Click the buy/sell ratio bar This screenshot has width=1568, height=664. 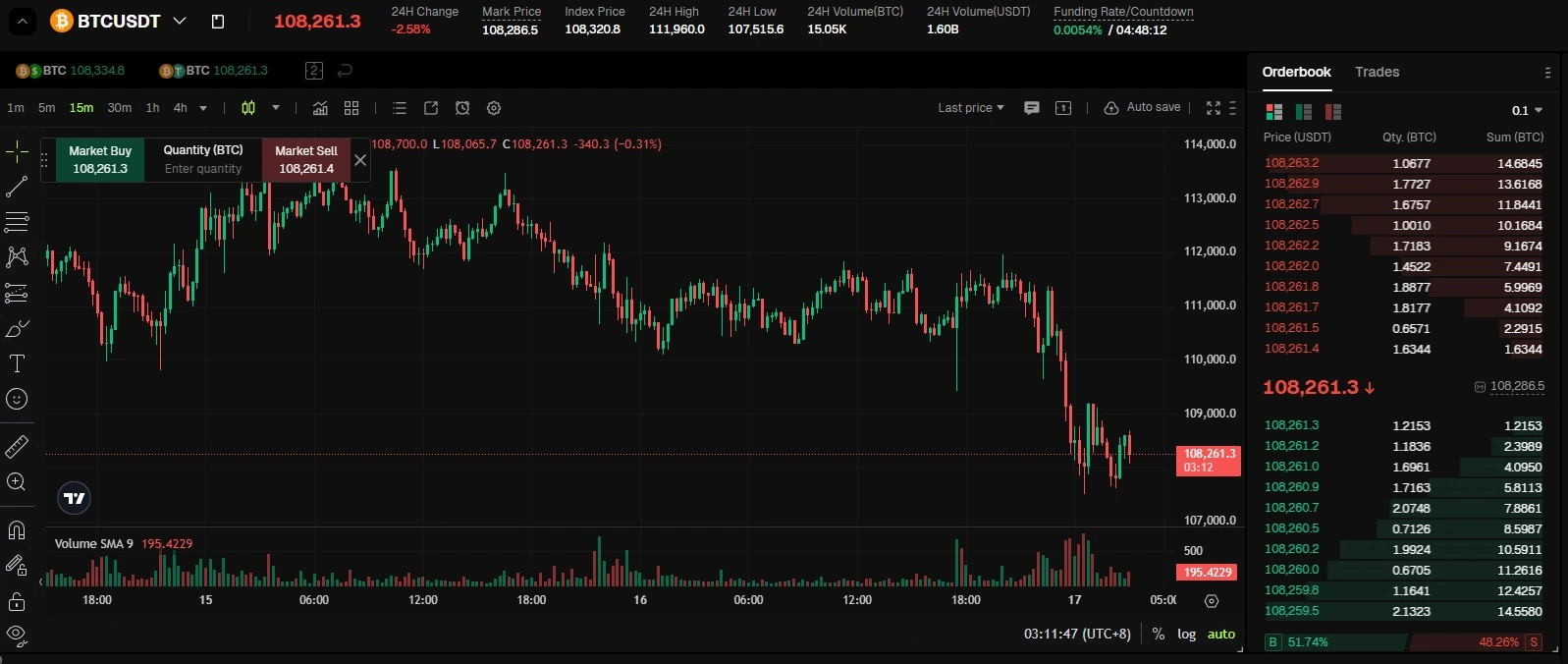pos(1403,642)
